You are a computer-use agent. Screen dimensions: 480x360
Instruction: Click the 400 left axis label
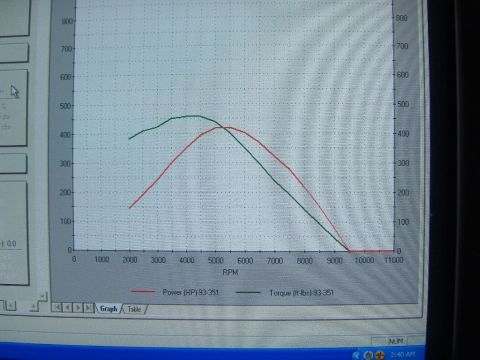click(66, 135)
